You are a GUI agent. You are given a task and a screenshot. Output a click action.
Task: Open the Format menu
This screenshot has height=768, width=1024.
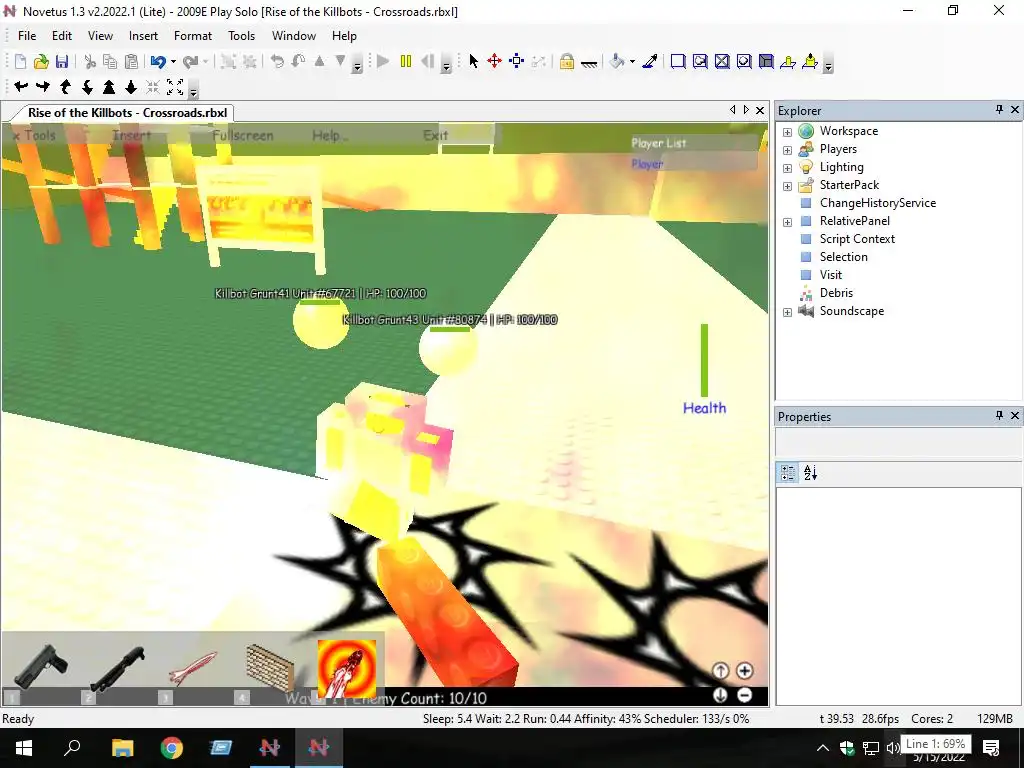pos(193,36)
